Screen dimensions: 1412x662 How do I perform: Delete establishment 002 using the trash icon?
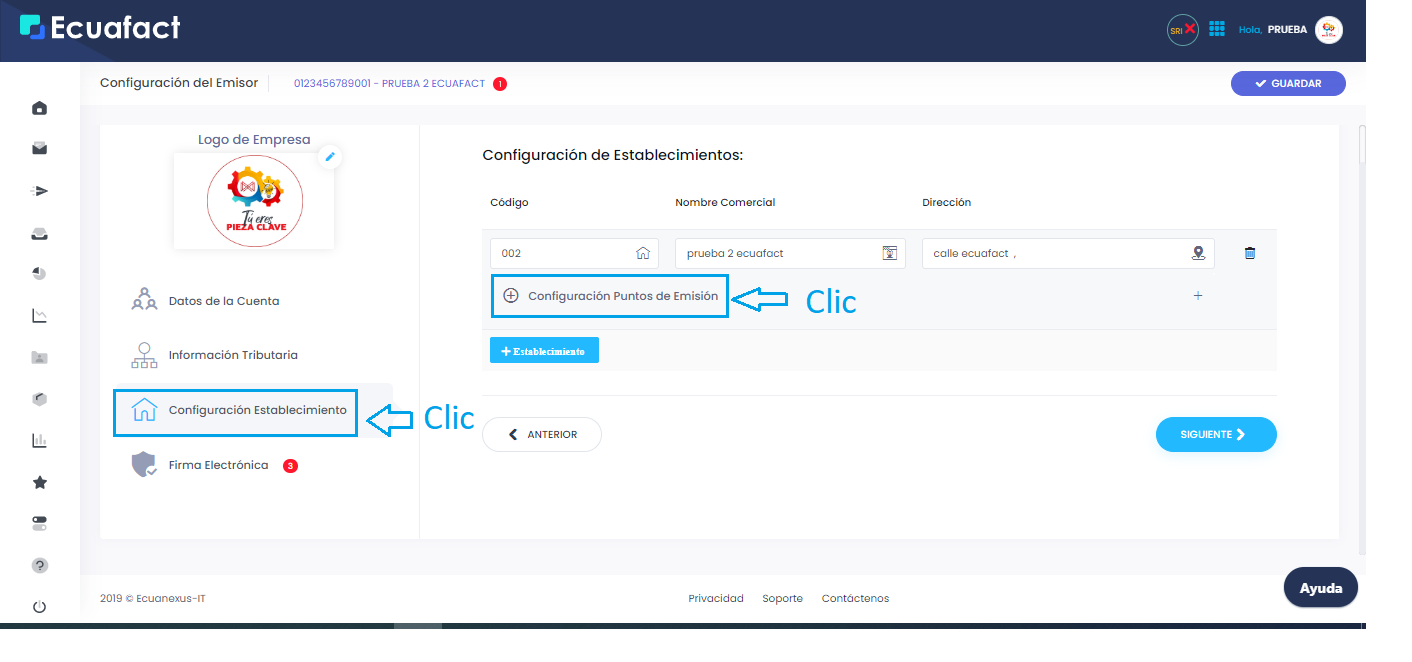pos(1249,252)
